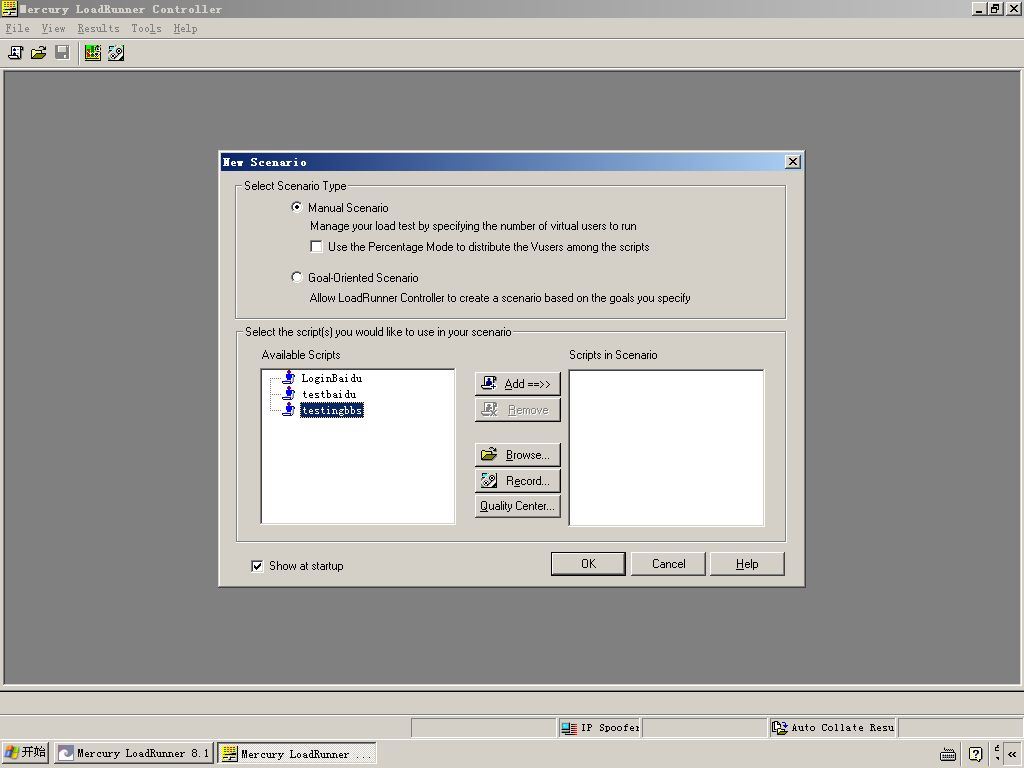1024x768 pixels.
Task: Click the testingbbs script vuser icon
Action: click(289, 409)
